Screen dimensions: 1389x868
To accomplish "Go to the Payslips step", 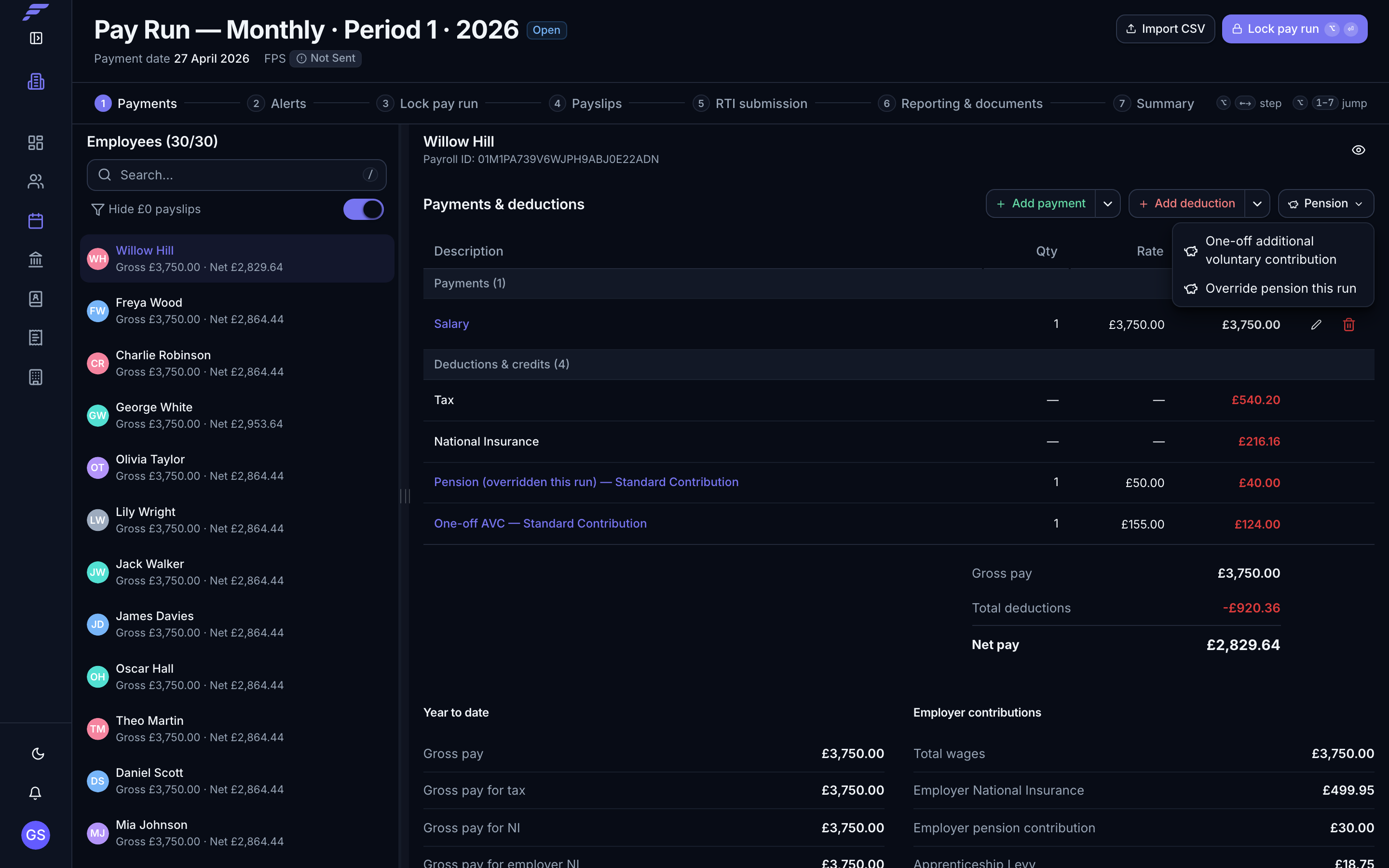I will coord(586,103).
